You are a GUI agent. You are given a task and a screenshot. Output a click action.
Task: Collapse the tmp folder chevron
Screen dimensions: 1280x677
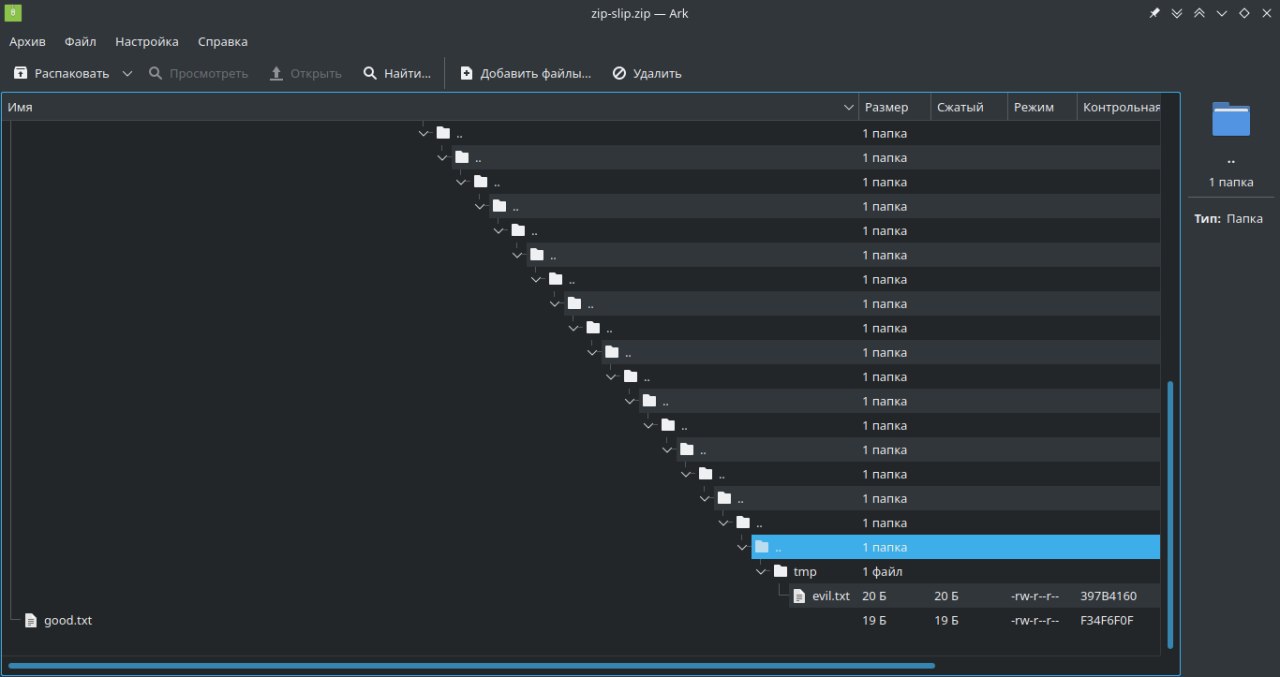(761, 572)
